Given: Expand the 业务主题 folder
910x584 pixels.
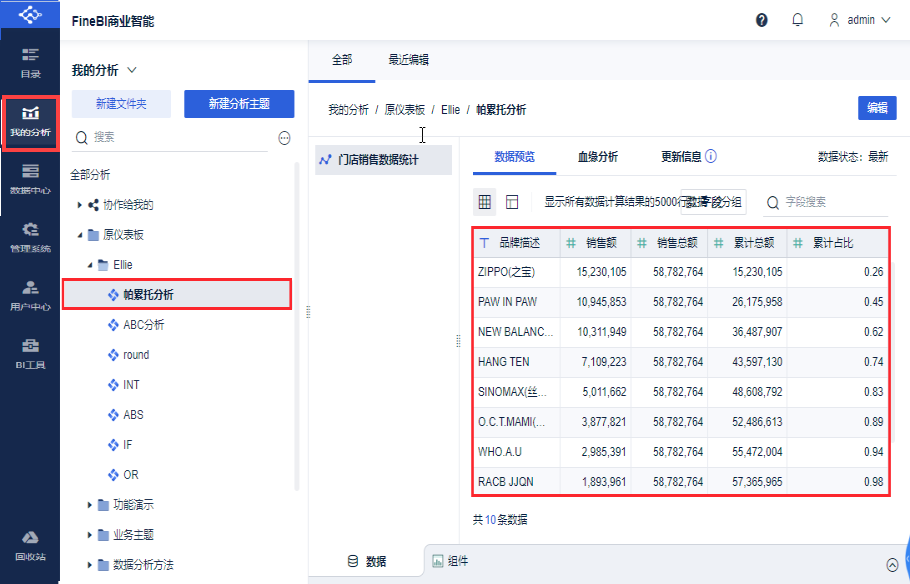Looking at the screenshot, I should [x=89, y=535].
